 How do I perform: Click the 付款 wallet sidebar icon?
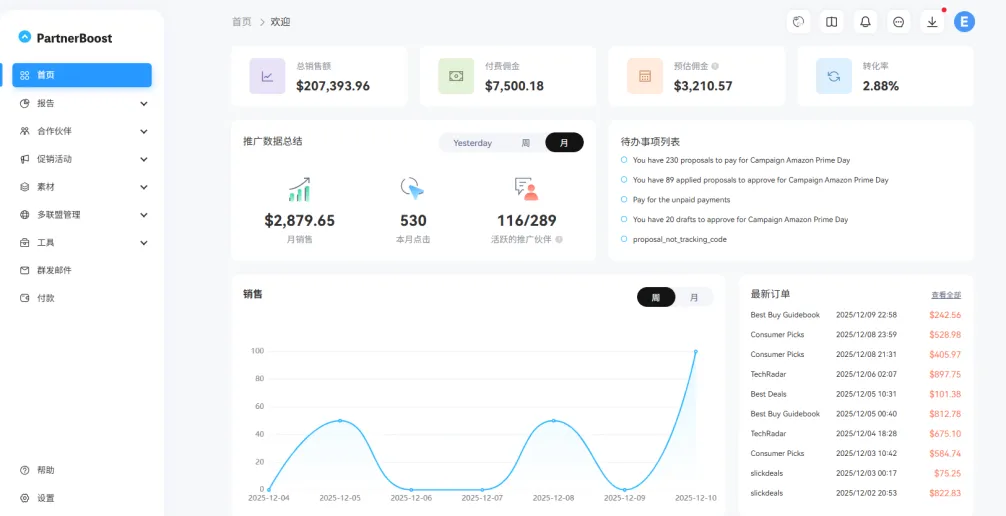(x=24, y=298)
